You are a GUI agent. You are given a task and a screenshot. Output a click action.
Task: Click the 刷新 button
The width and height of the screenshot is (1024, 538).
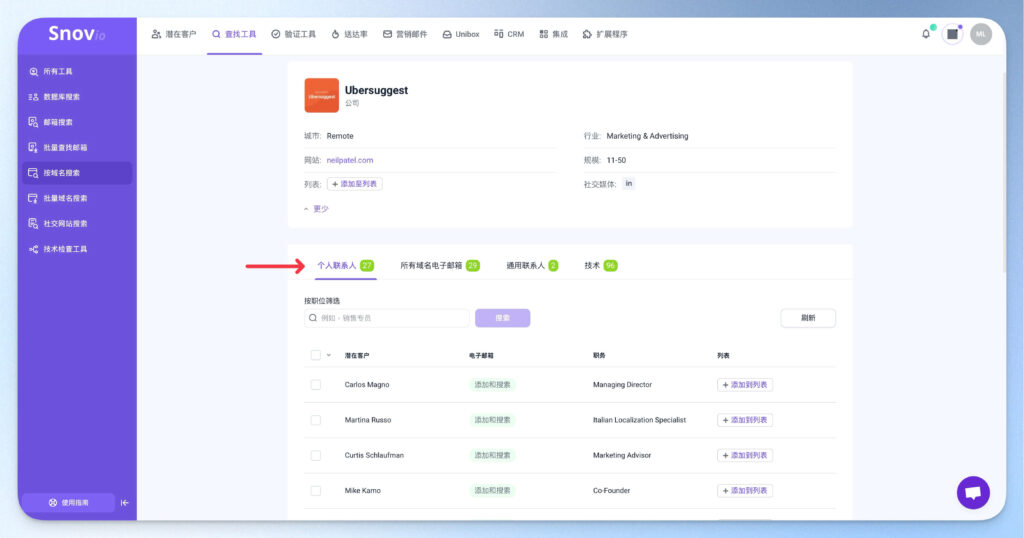pos(808,318)
